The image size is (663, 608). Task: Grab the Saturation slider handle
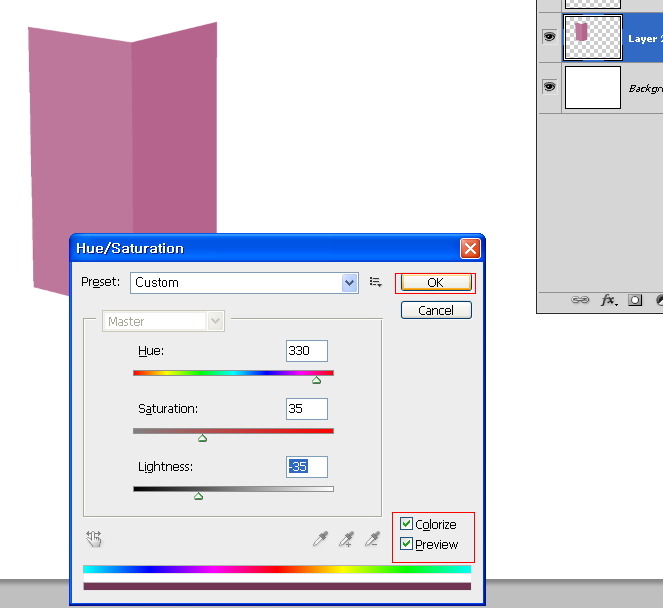(203, 438)
